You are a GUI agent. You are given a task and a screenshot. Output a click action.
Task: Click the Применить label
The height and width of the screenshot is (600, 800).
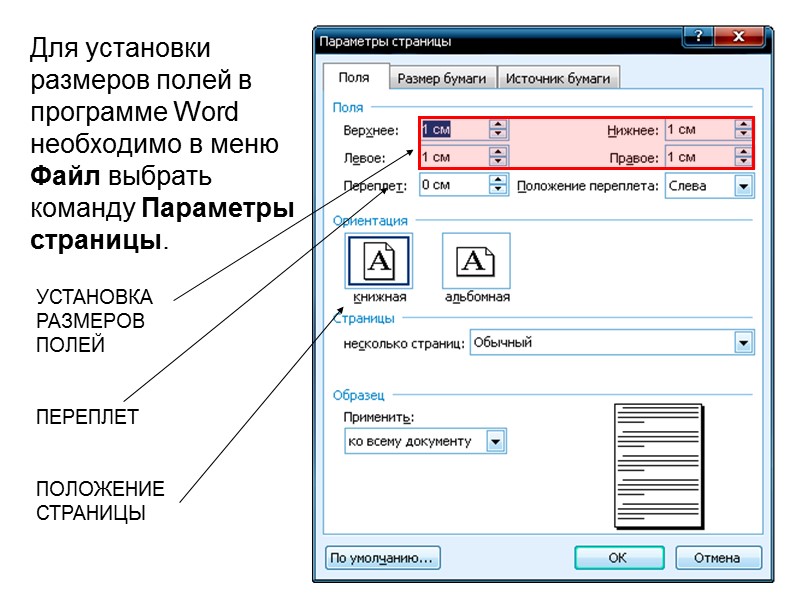point(379,417)
